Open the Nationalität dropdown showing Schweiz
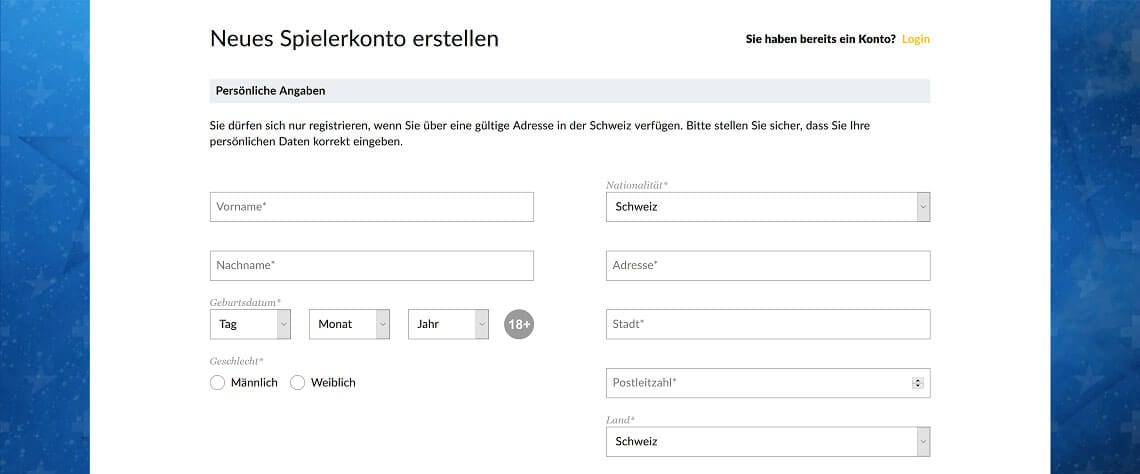This screenshot has height=474, width=1140. coord(767,207)
